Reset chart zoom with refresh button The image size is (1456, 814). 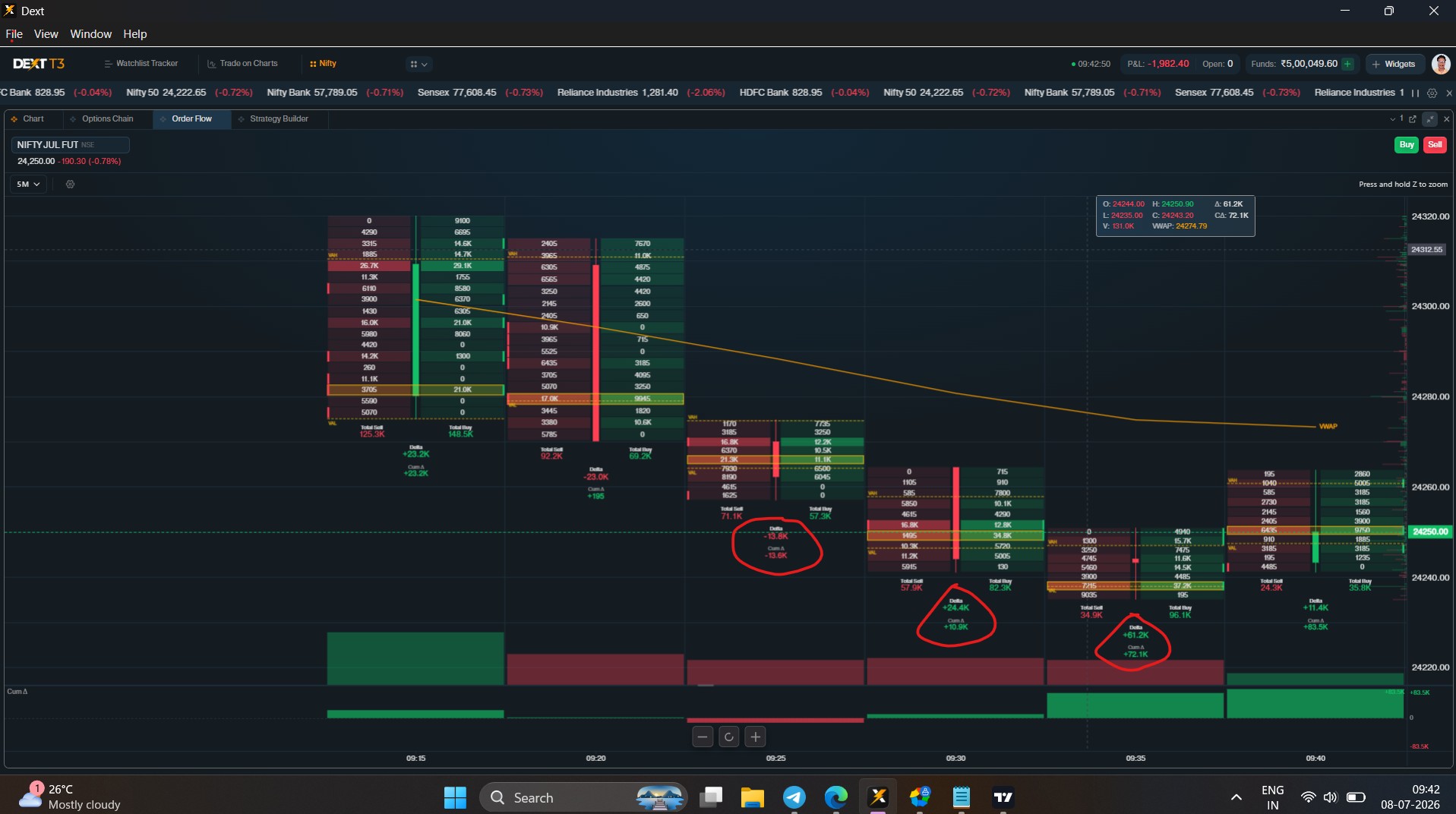[729, 737]
